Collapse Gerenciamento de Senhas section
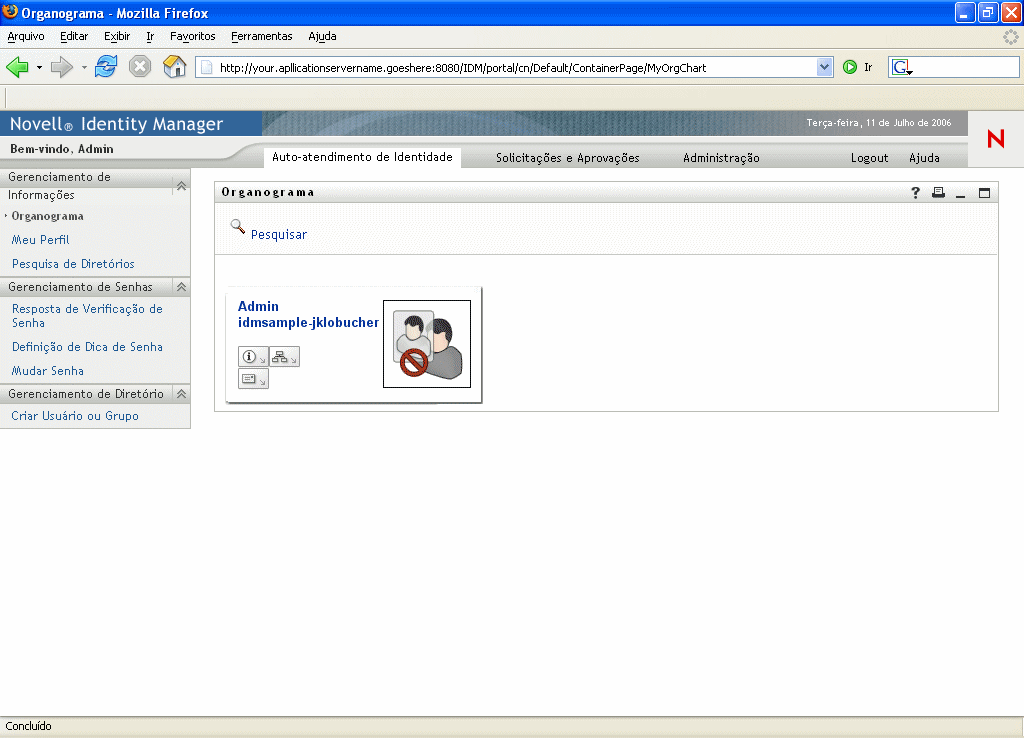The image size is (1024, 738). 182,287
